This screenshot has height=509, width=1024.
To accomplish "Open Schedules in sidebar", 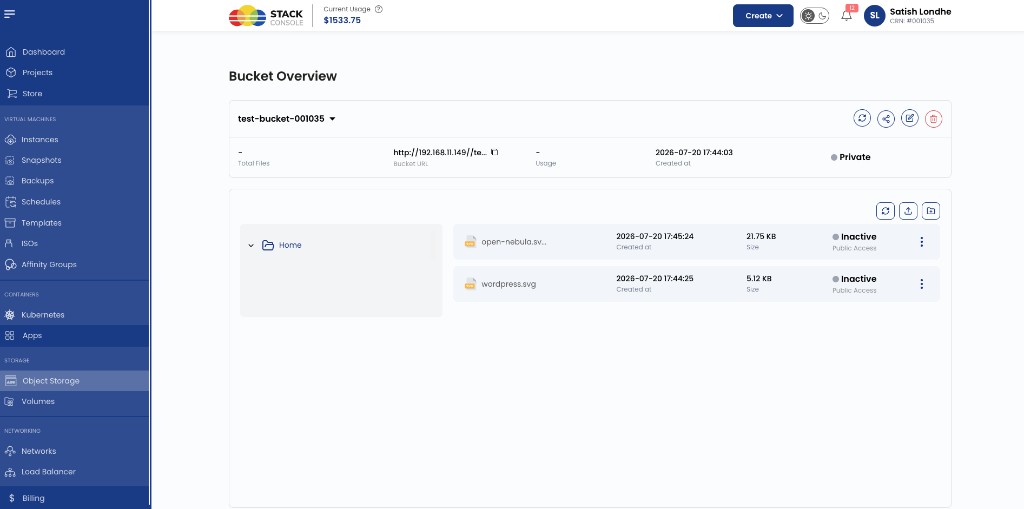I will (x=40, y=202).
